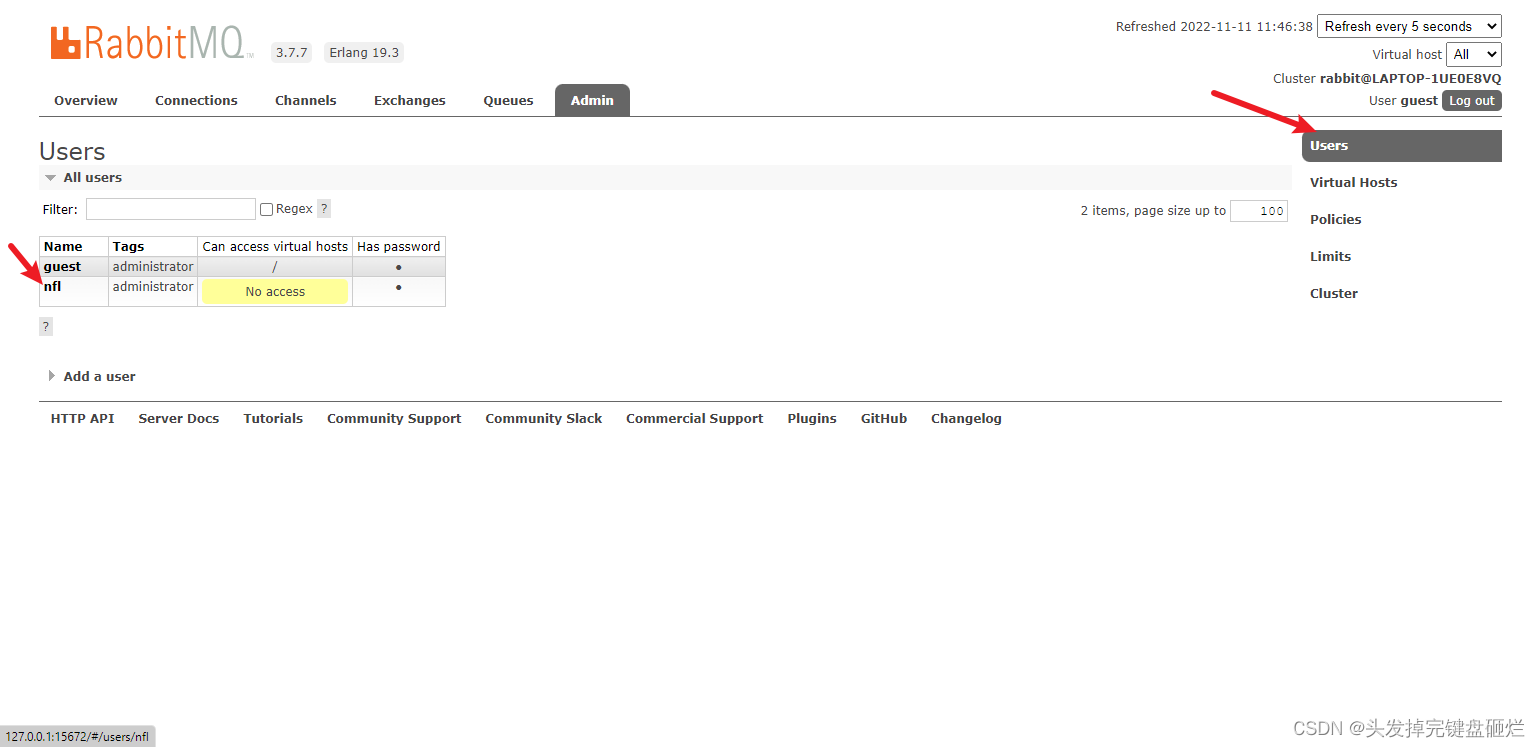The width and height of the screenshot is (1540, 747).
Task: Enable the Regex filter checkbox
Action: [266, 209]
